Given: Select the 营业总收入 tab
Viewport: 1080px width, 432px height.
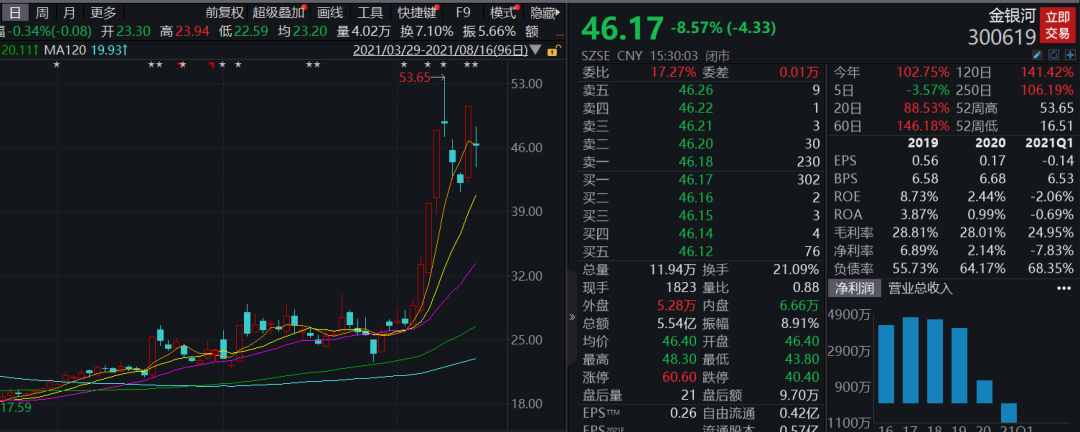Looking at the screenshot, I should [920, 288].
